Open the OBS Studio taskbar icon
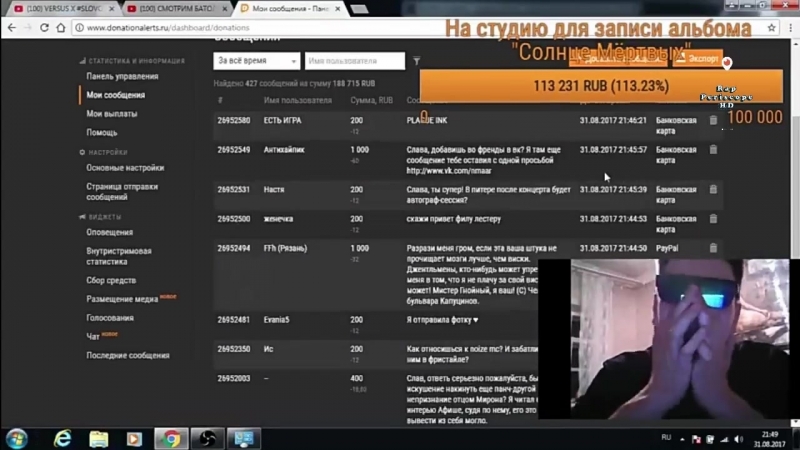 (207, 439)
